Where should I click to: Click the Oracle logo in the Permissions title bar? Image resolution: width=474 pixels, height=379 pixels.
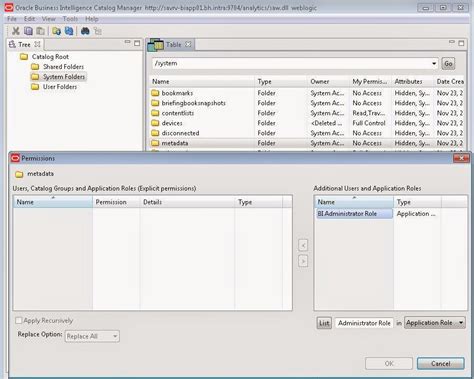click(15, 158)
